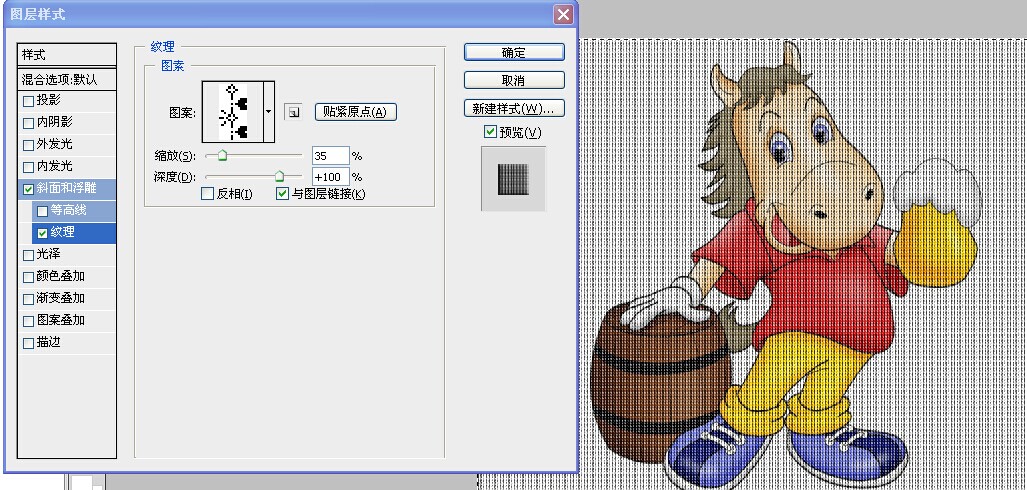Enable the 图案叠加 checkbox
The width and height of the screenshot is (1027, 490).
click(28, 322)
